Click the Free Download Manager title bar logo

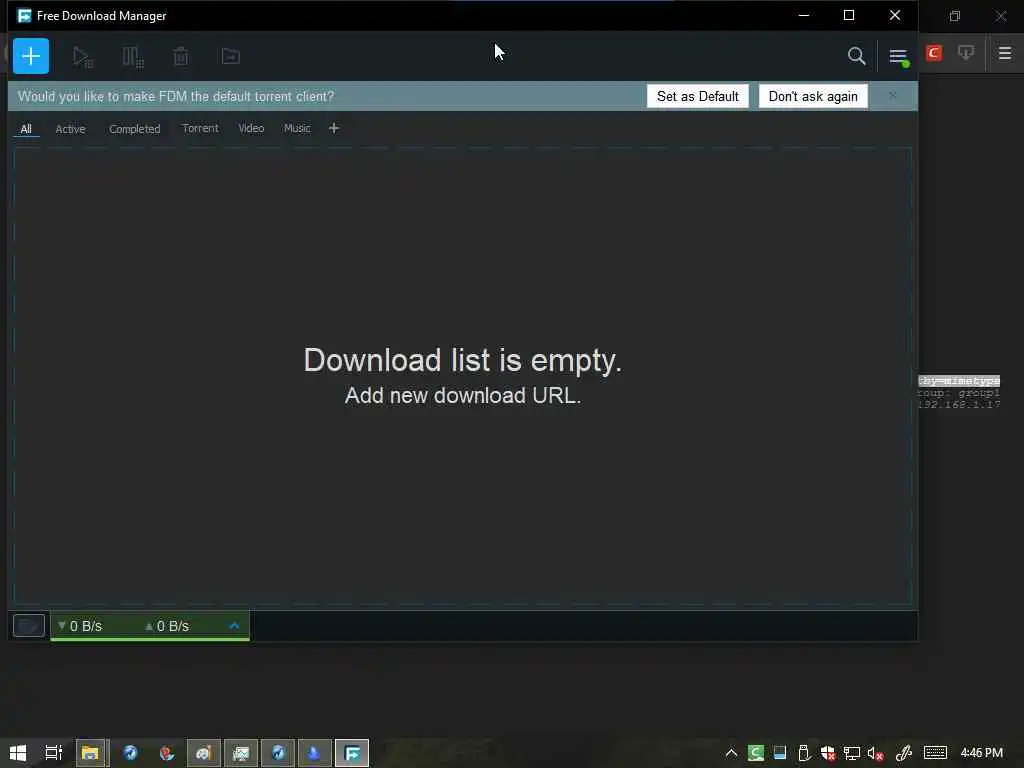[x=24, y=16]
